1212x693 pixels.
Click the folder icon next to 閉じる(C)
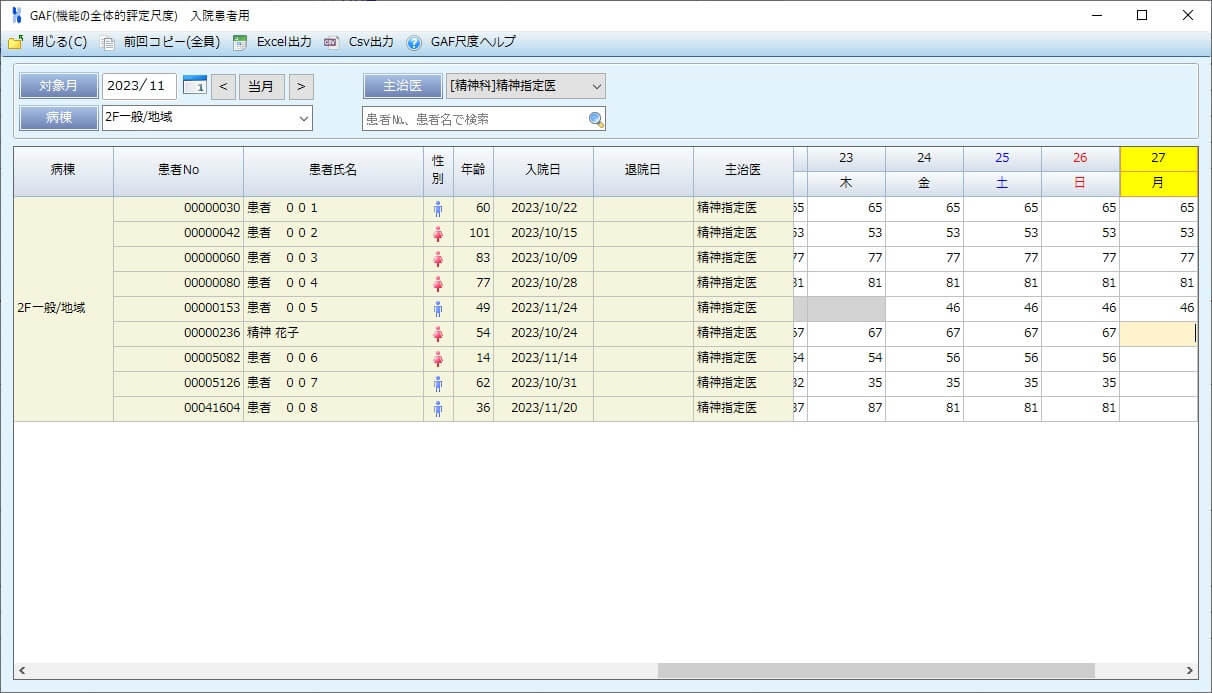coord(13,43)
